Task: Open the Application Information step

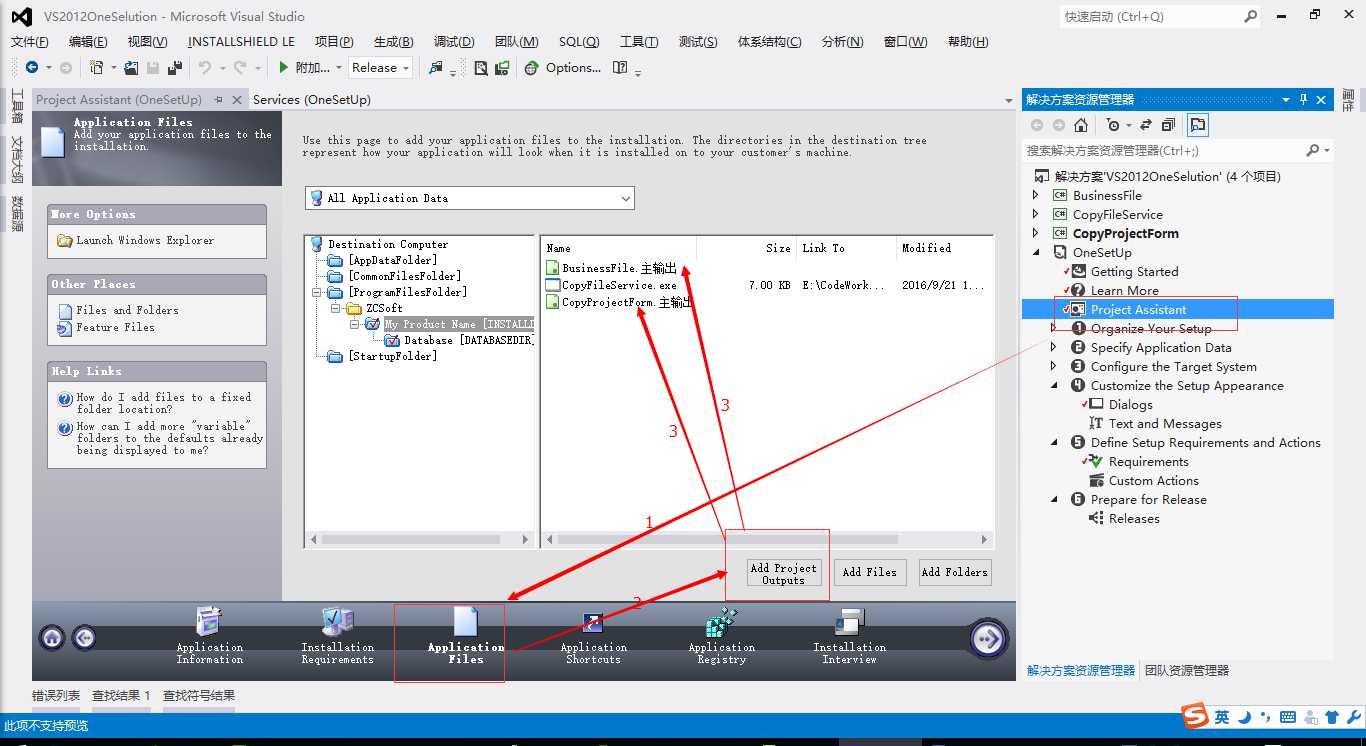Action: pyautogui.click(x=210, y=635)
